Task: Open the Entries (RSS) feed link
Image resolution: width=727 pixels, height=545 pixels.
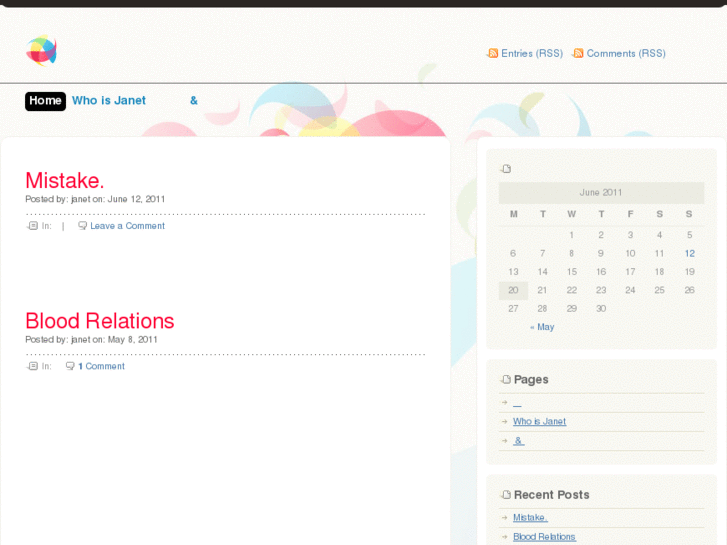Action: 532,53
